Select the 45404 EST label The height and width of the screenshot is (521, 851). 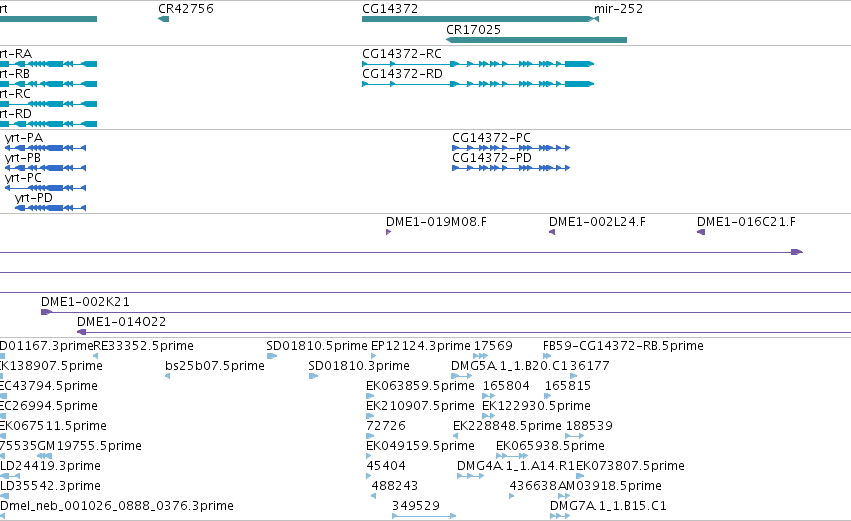point(386,466)
